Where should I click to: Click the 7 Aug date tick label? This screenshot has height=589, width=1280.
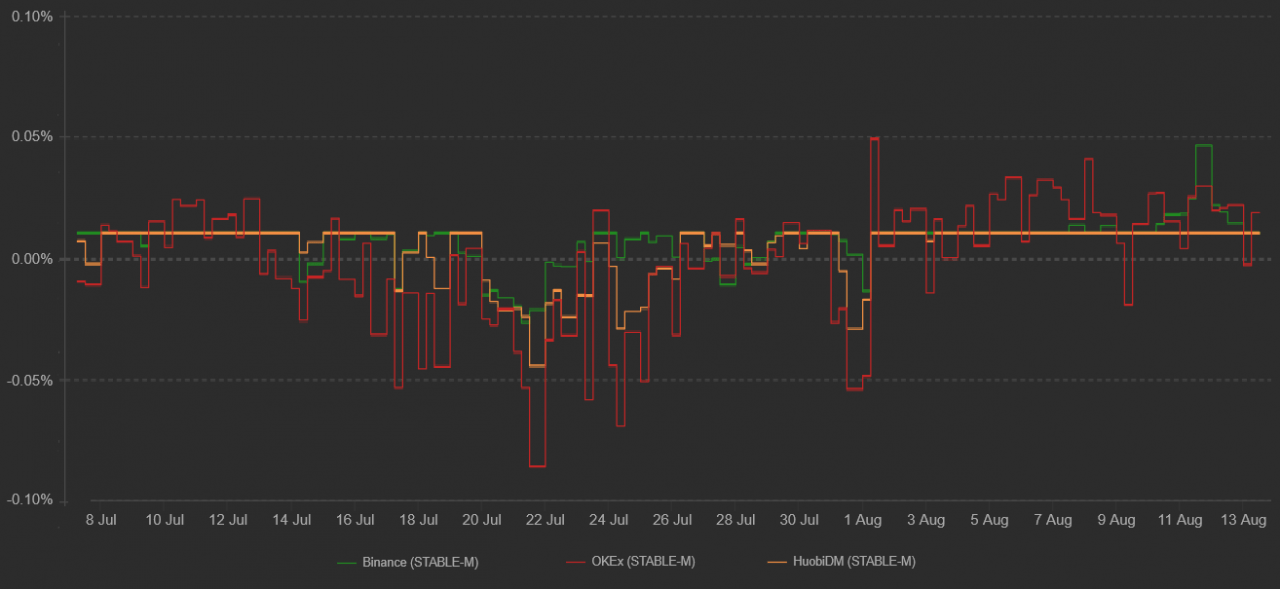[x=1052, y=520]
